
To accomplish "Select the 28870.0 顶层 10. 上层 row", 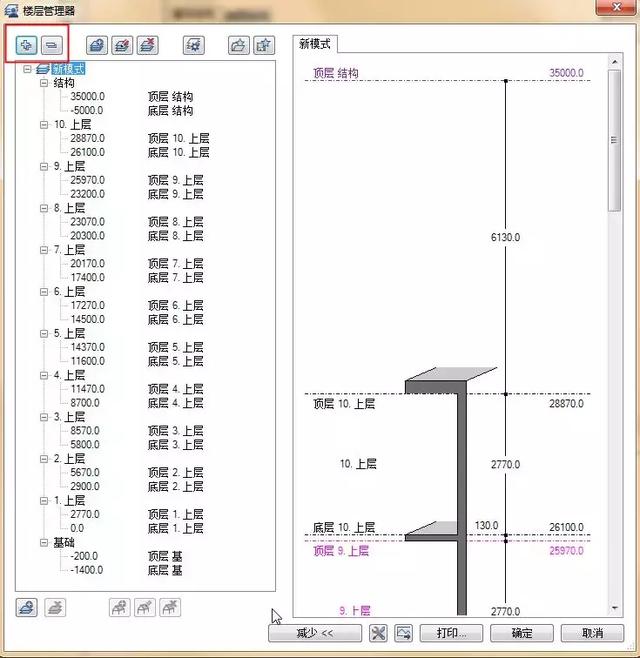I will 140,138.
